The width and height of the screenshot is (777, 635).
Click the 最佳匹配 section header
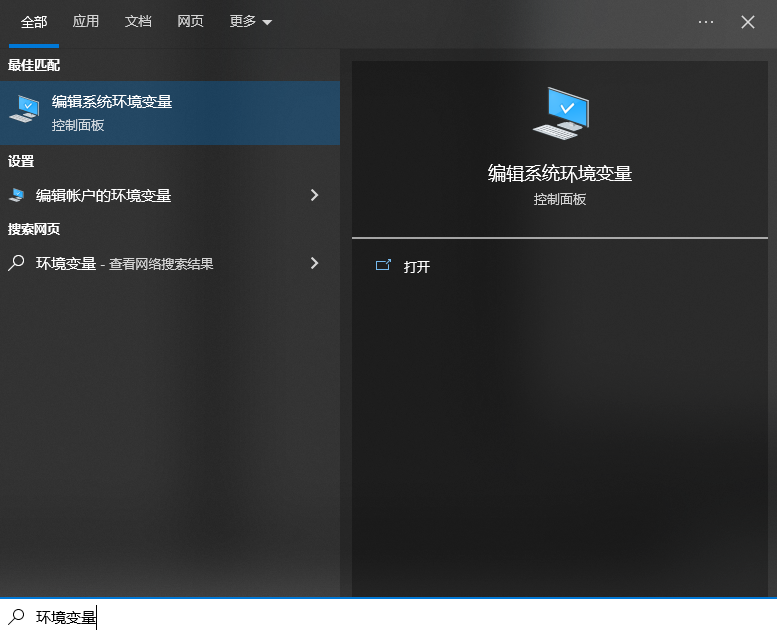pyautogui.click(x=34, y=65)
